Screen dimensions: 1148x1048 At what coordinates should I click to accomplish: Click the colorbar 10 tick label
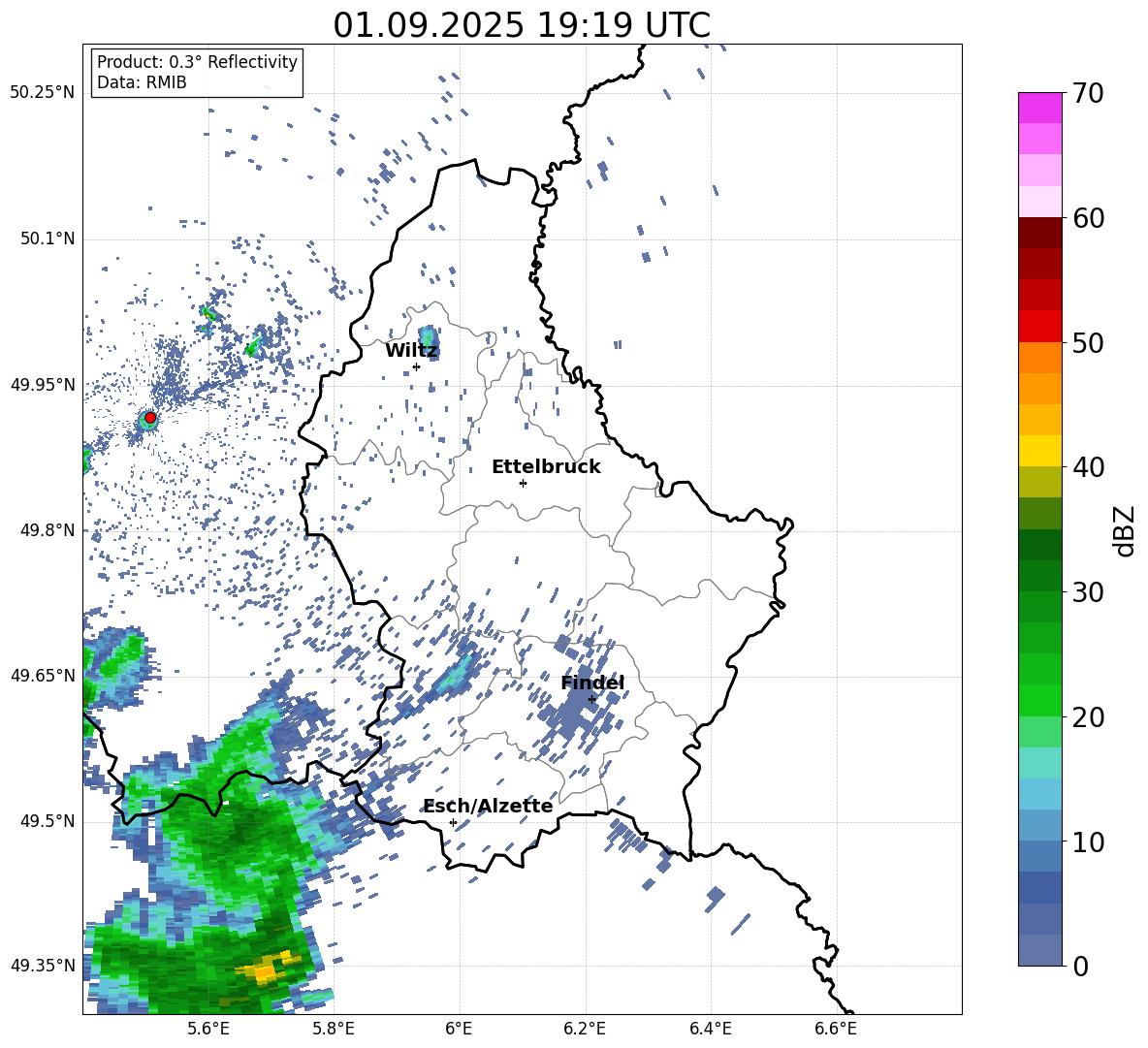pyautogui.click(x=1088, y=842)
